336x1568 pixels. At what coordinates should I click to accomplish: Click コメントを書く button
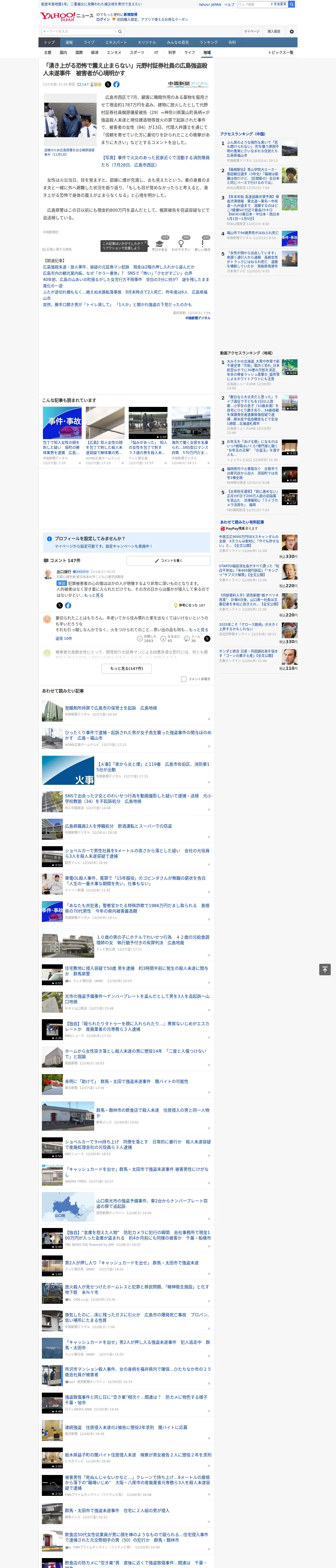168,561
